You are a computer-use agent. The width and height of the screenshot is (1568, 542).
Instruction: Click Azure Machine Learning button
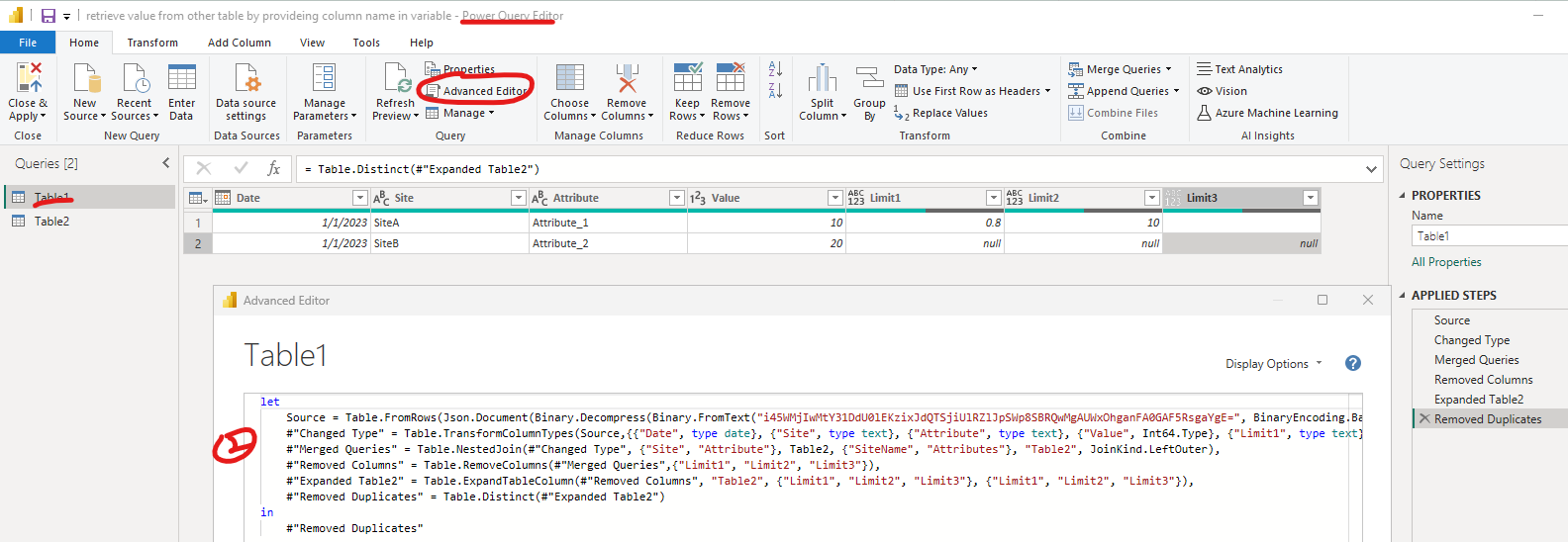click(1267, 113)
